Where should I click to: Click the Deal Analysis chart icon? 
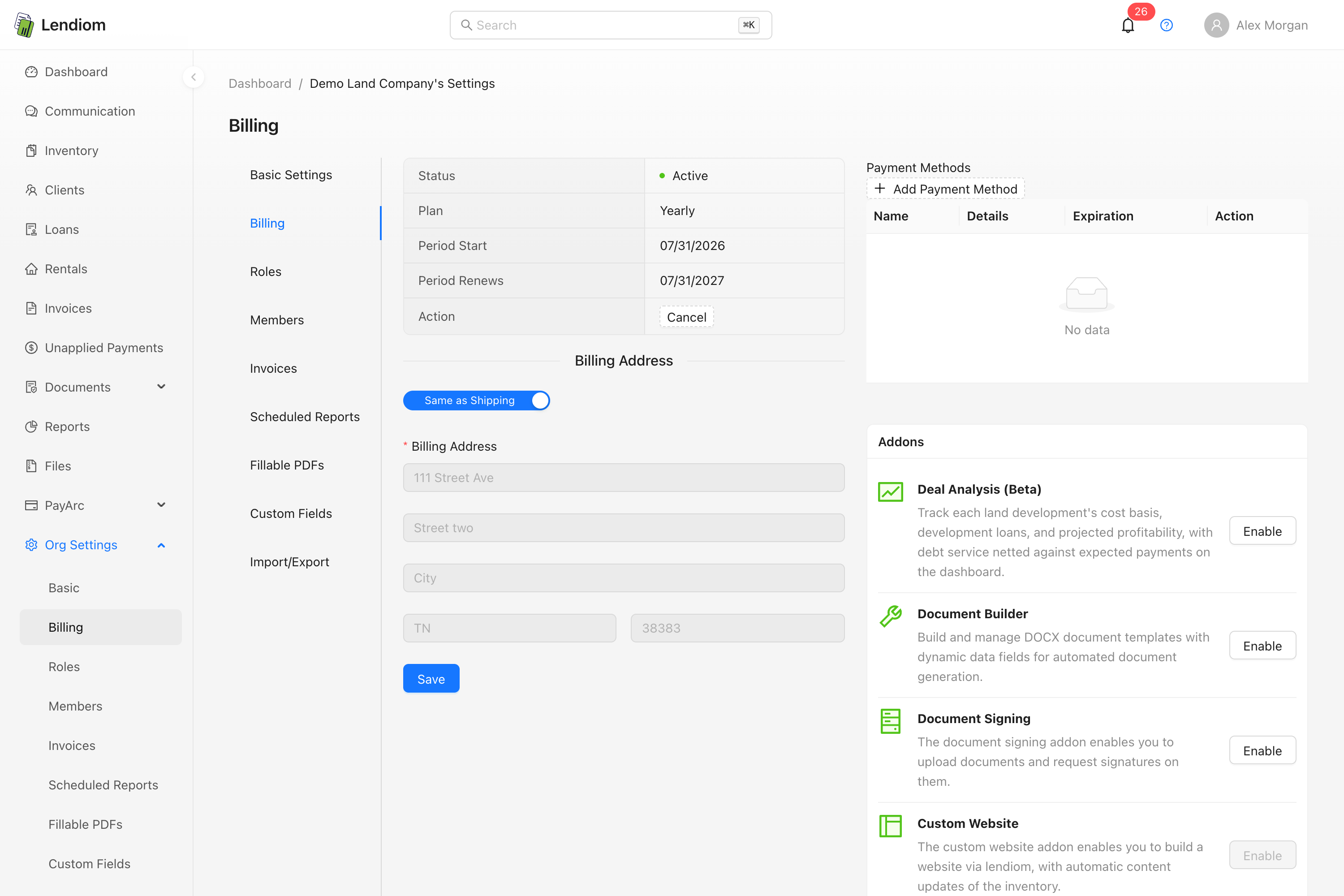tap(890, 491)
